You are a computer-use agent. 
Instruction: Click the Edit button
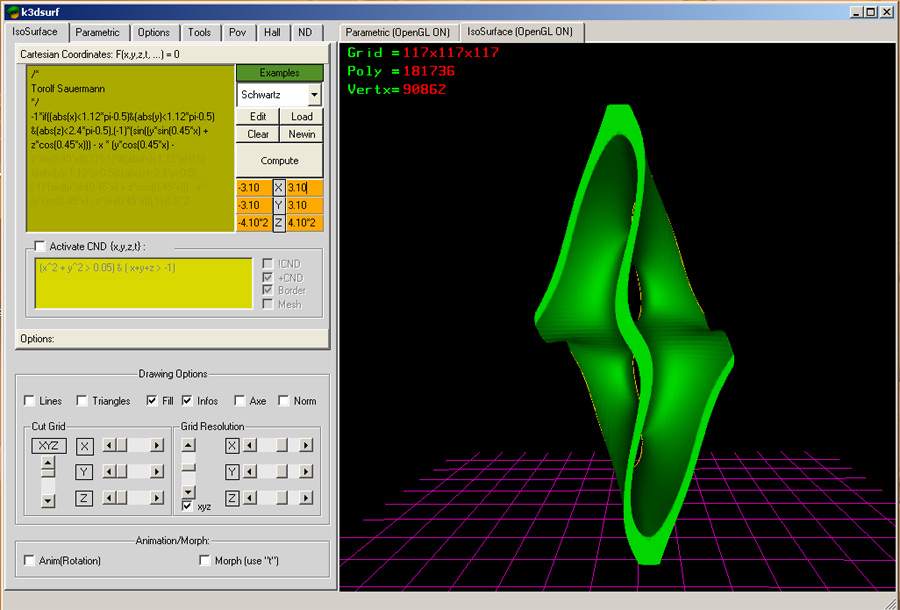coord(258,116)
